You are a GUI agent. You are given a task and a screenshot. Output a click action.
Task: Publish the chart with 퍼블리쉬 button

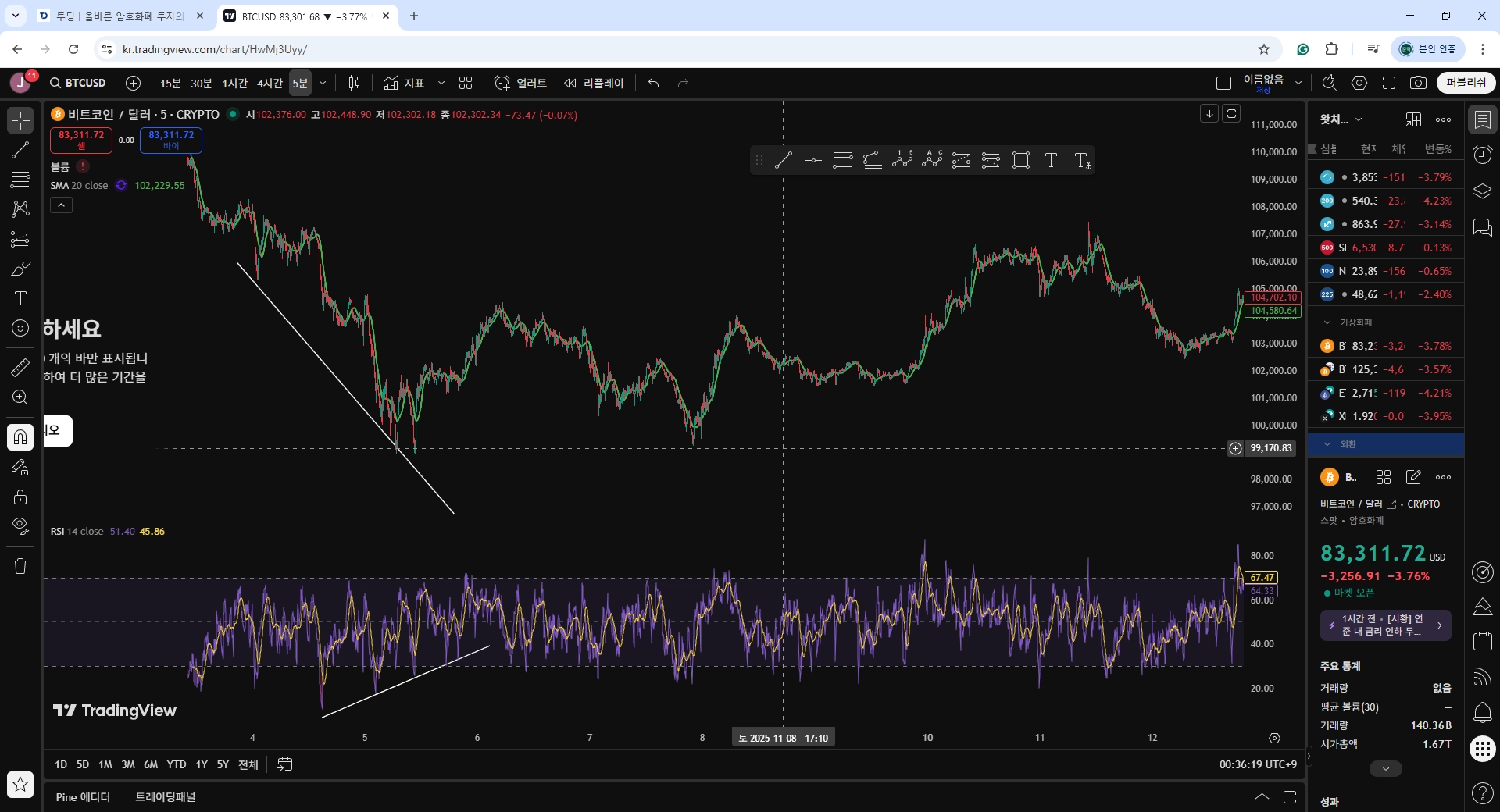point(1466,83)
